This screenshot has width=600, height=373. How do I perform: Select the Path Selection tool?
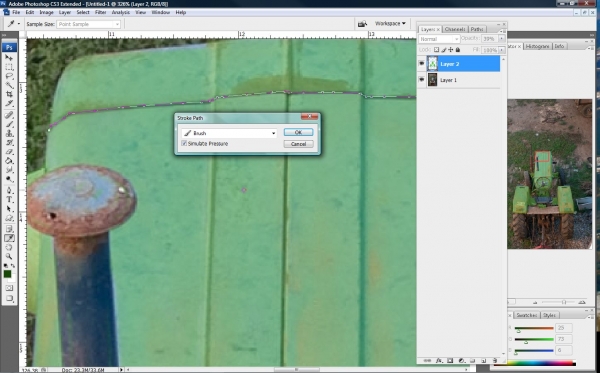click(9, 209)
